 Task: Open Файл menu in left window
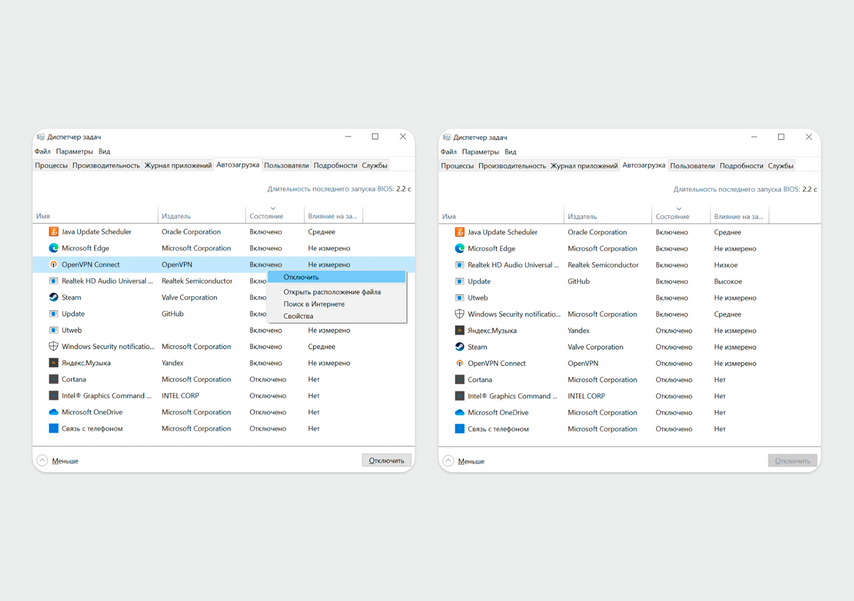42,151
